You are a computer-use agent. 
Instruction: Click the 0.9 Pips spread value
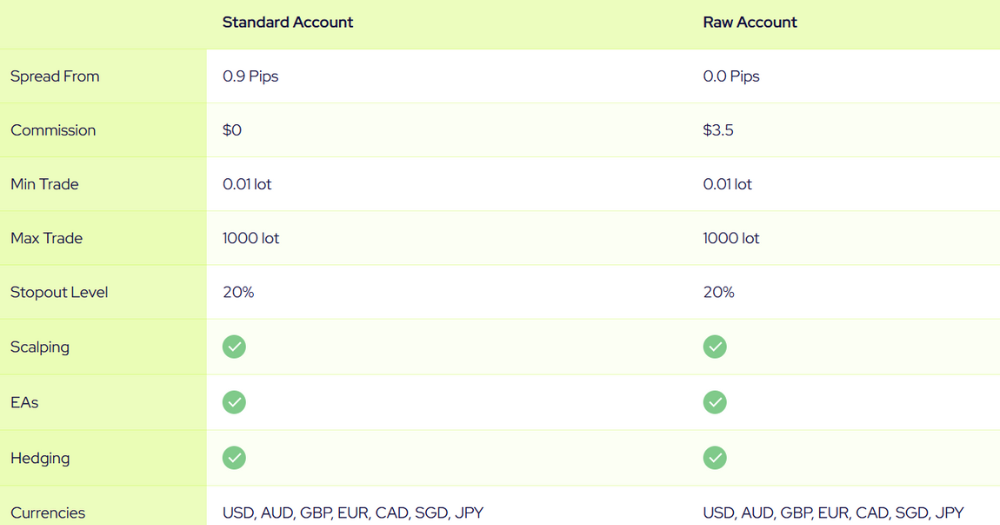(x=250, y=76)
